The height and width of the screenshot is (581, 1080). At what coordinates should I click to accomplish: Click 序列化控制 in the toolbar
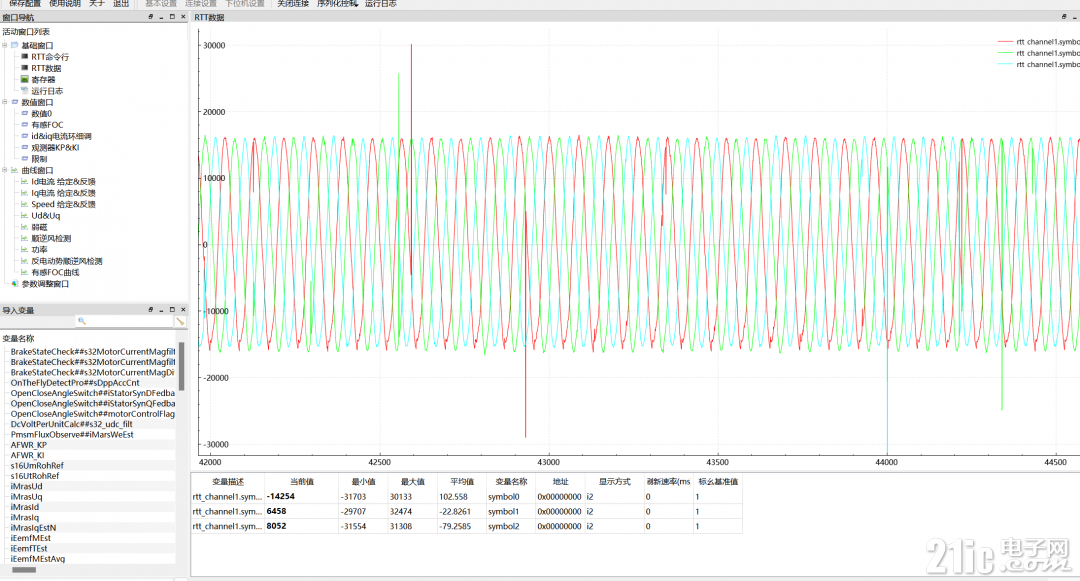tap(337, 3)
